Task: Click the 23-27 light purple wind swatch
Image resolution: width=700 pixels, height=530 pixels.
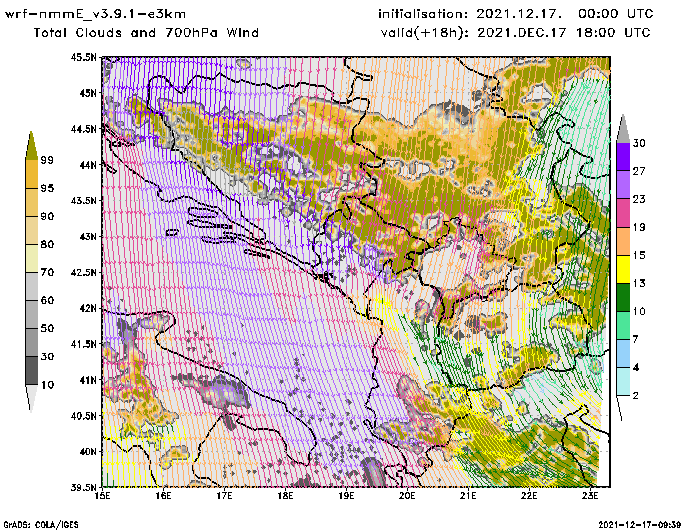Action: point(623,185)
